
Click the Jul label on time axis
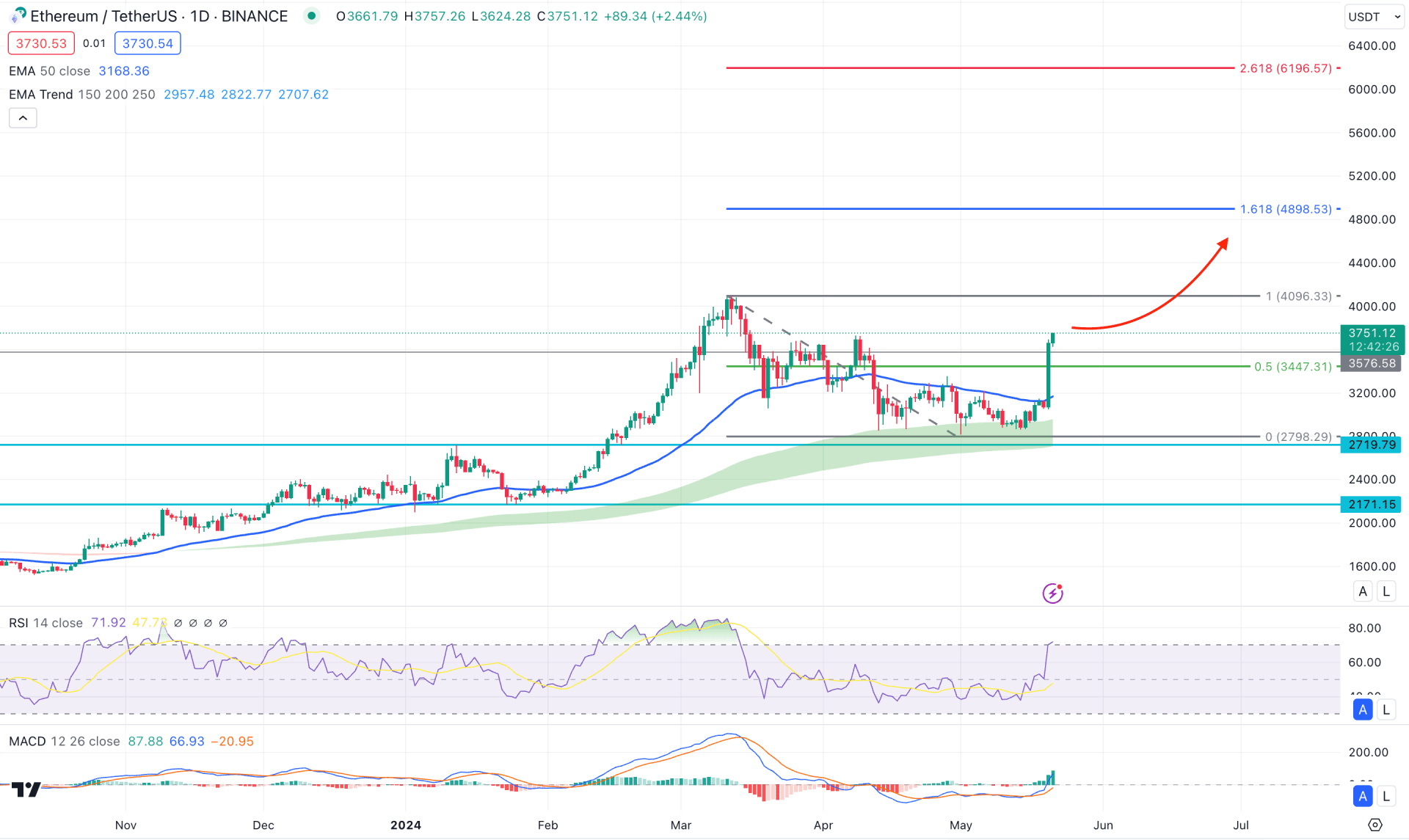1241,825
